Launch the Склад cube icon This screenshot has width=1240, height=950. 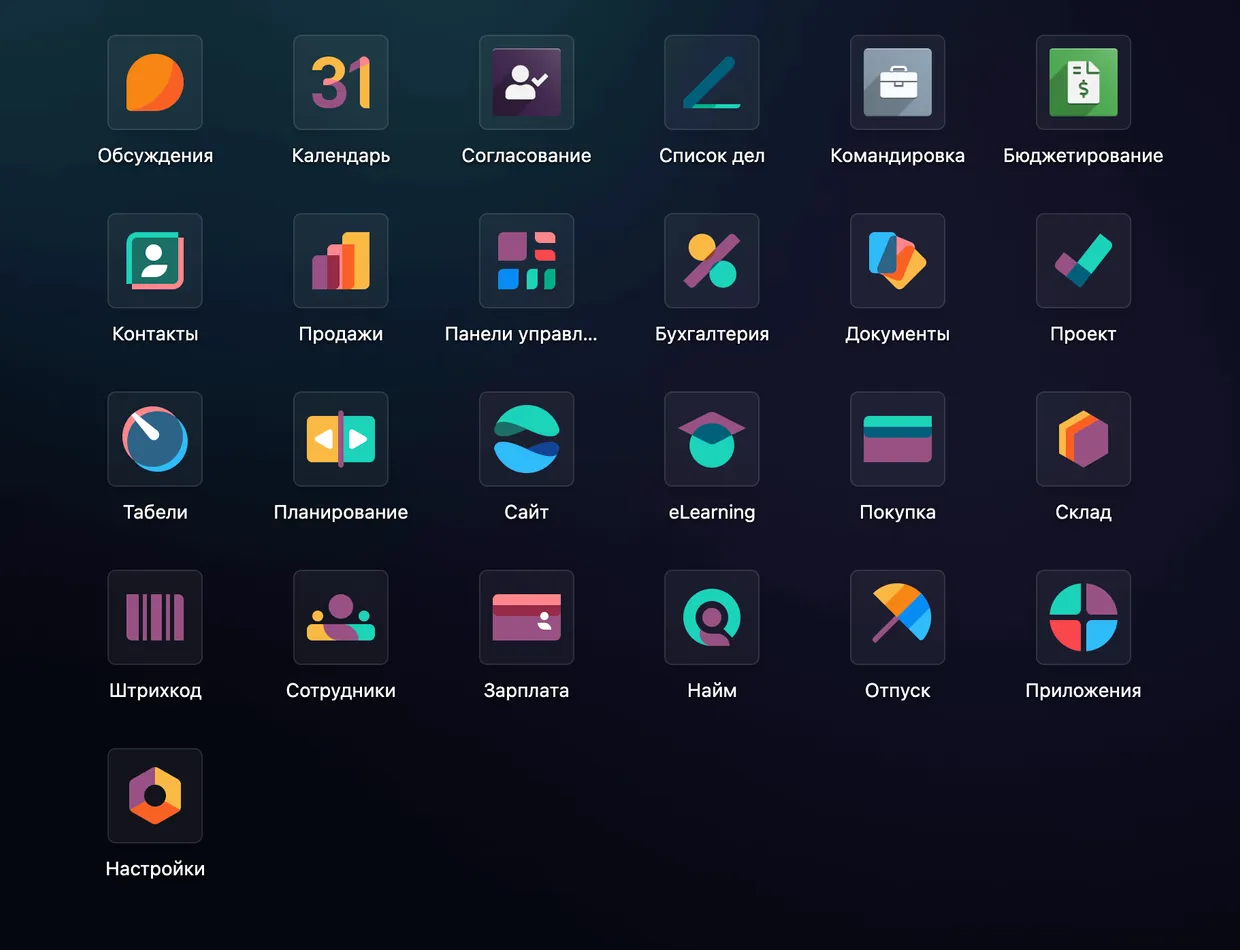(x=1083, y=439)
